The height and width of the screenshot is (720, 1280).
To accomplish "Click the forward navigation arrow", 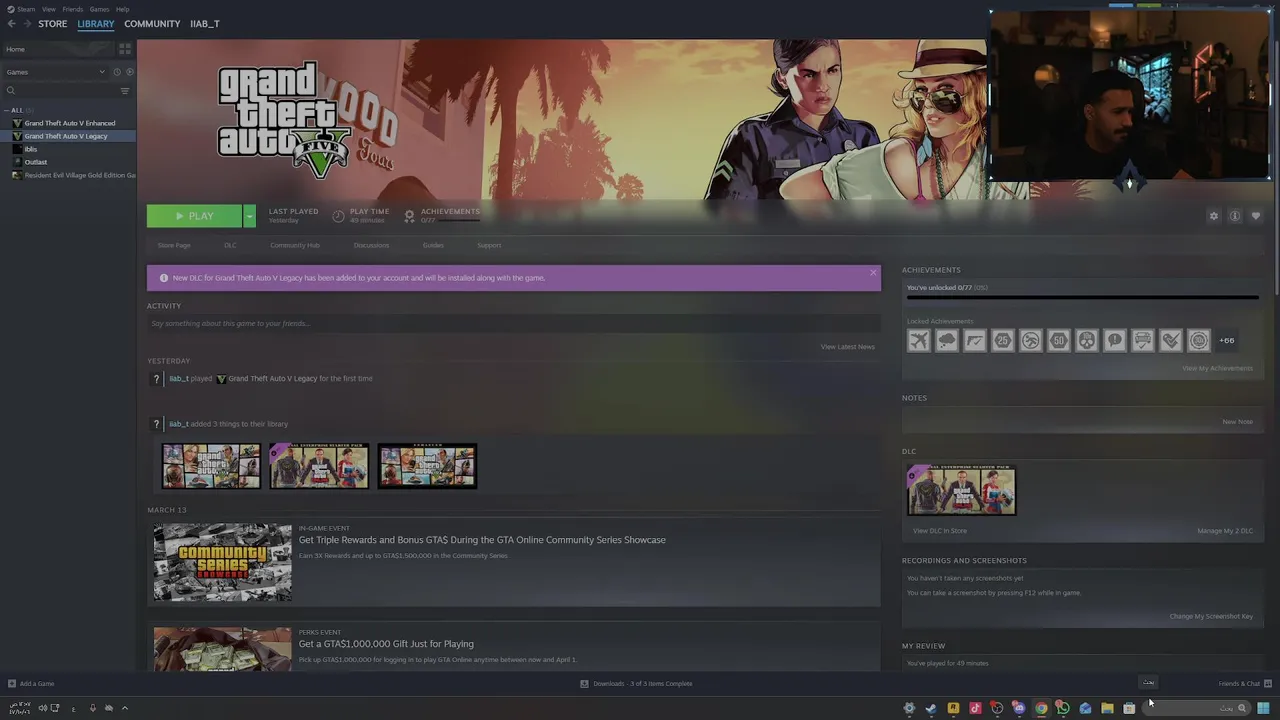I will pos(26,24).
